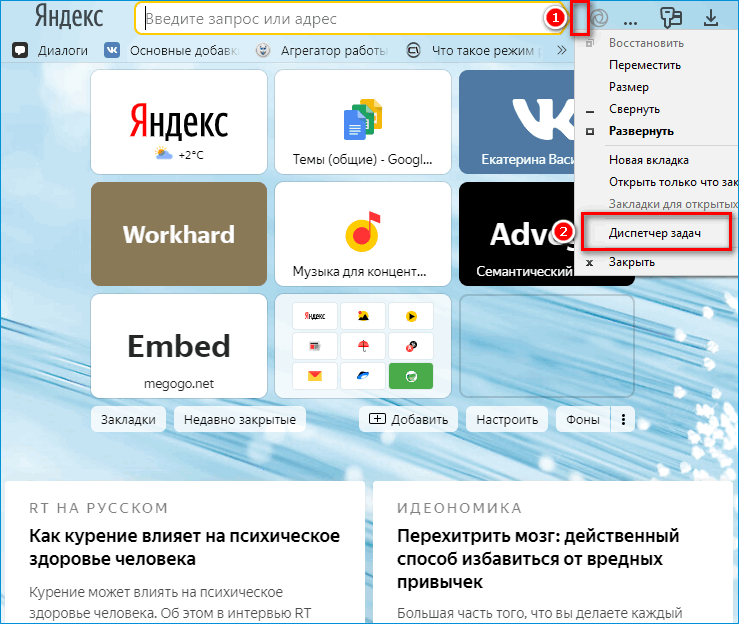739x624 pixels.
Task: Click the Добавить button
Action: 408,420
